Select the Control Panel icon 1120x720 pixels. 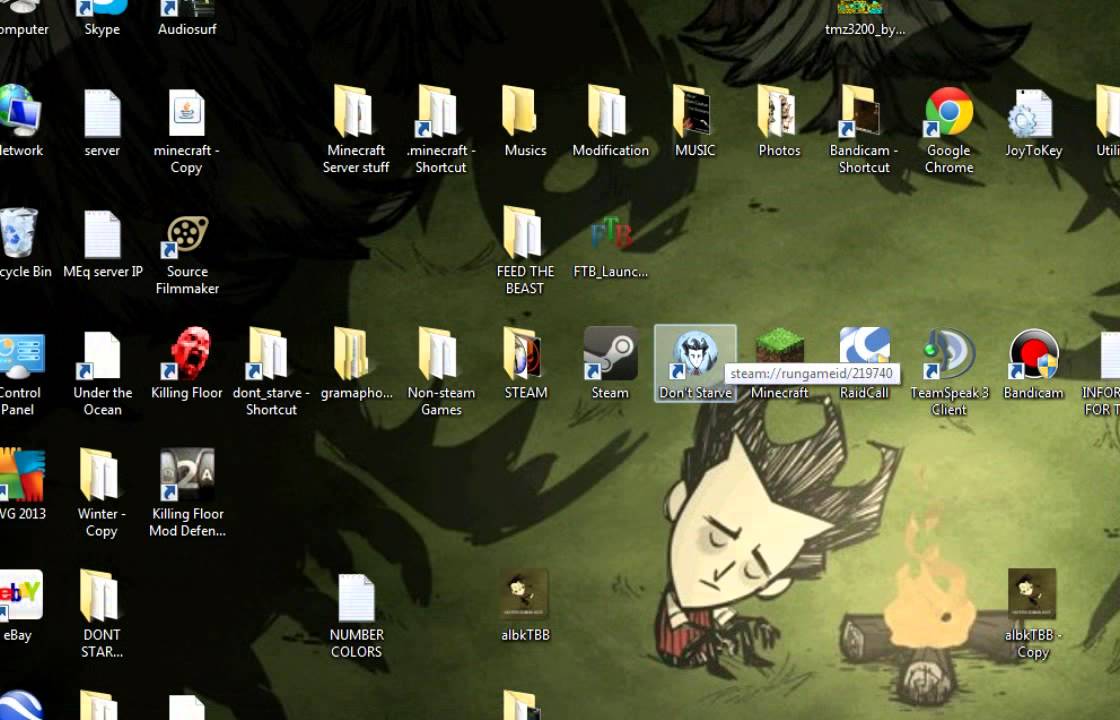click(20, 374)
